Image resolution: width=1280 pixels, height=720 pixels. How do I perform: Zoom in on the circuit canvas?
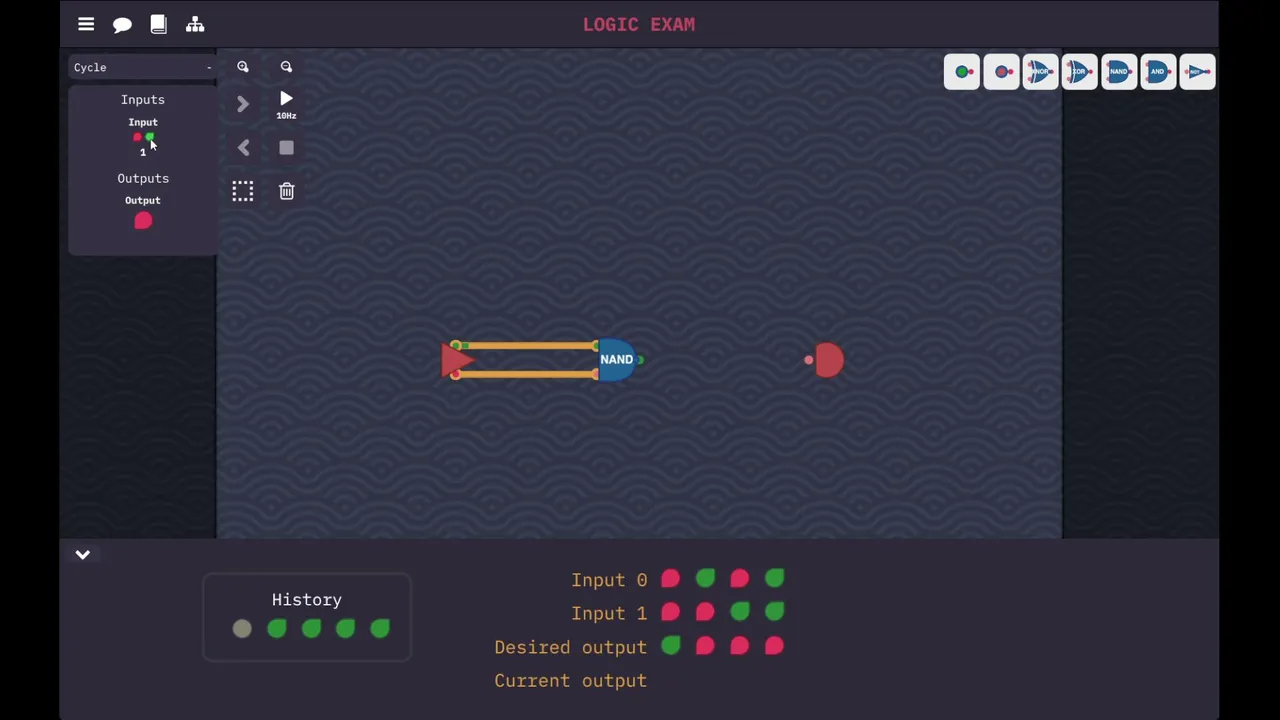tap(243, 67)
